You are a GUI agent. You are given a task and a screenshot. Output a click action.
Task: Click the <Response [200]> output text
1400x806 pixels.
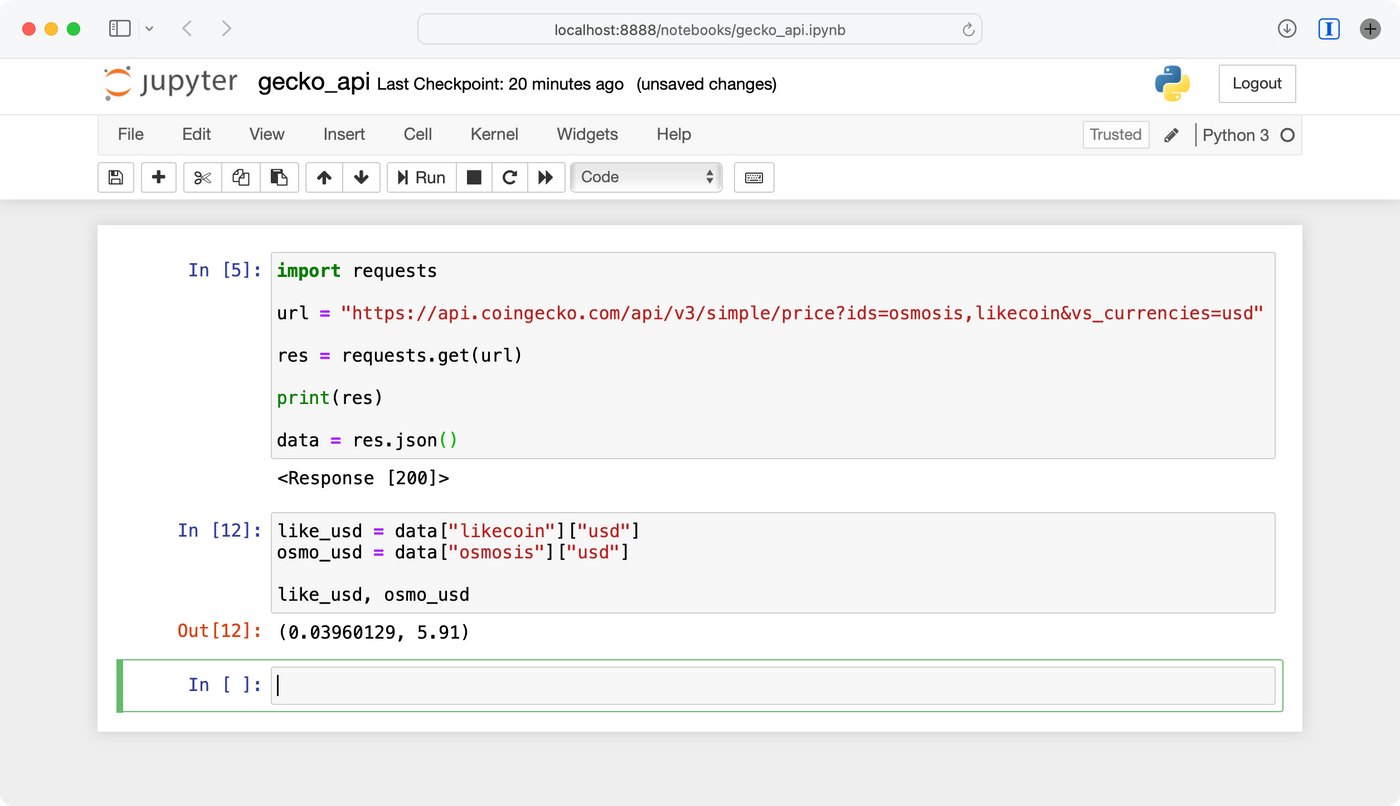click(x=363, y=478)
